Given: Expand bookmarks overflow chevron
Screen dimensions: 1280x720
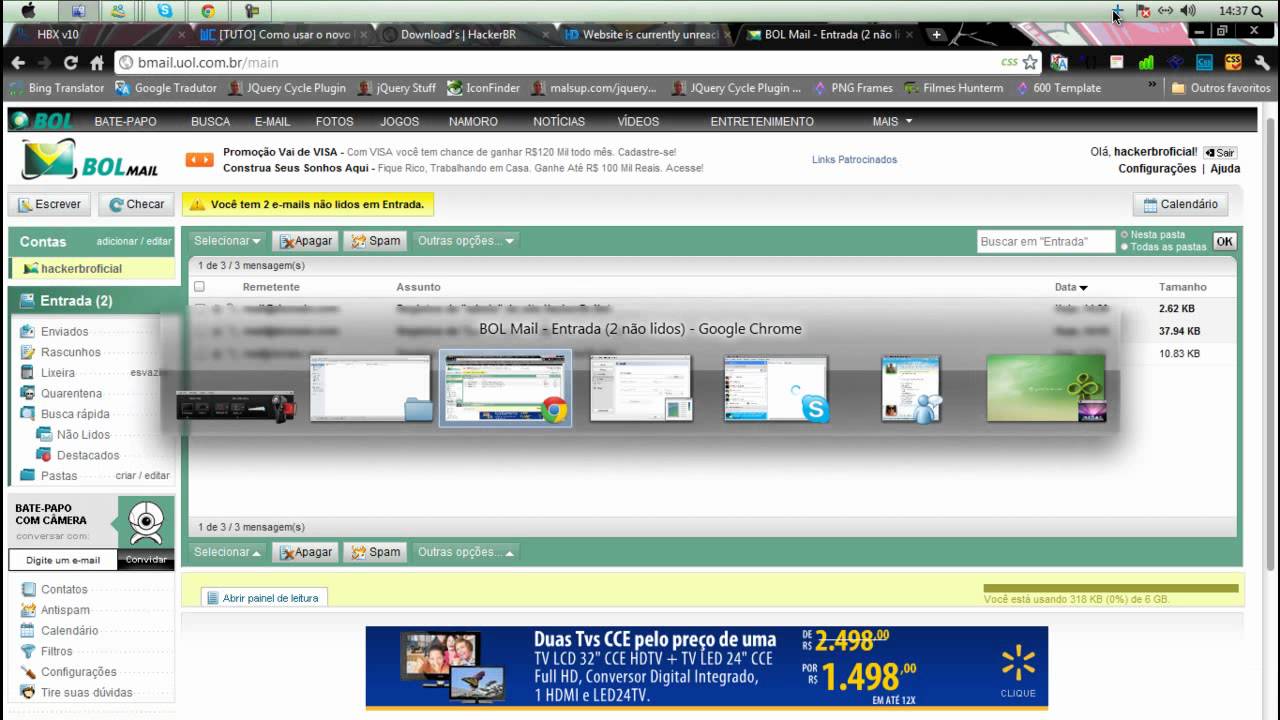Looking at the screenshot, I should point(1152,87).
